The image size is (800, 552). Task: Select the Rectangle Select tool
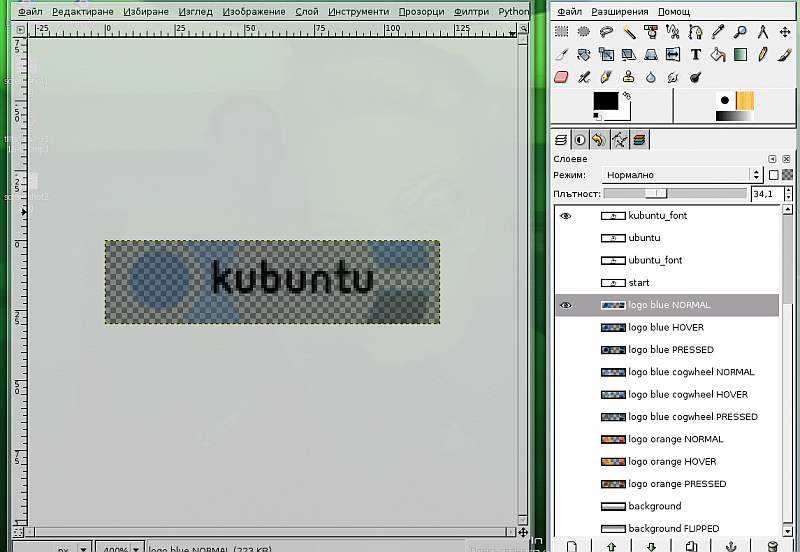561,32
